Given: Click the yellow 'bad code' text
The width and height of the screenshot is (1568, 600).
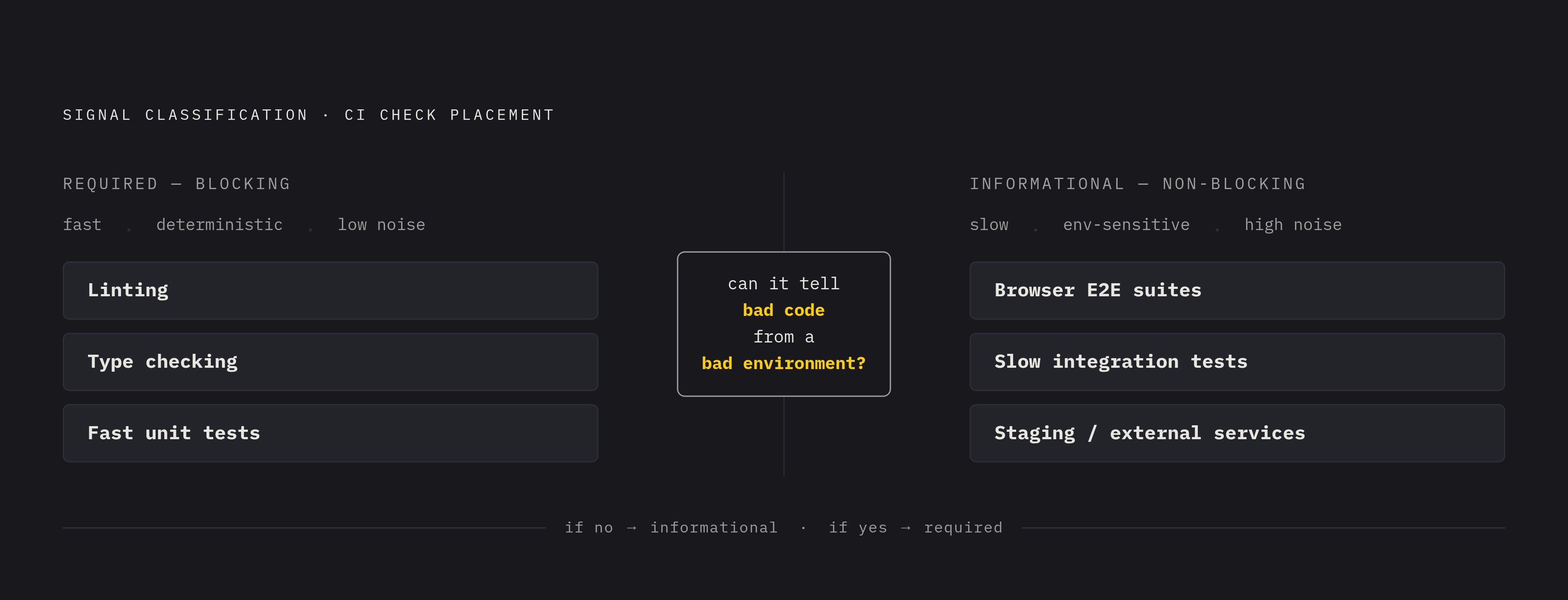Looking at the screenshot, I should pos(784,311).
